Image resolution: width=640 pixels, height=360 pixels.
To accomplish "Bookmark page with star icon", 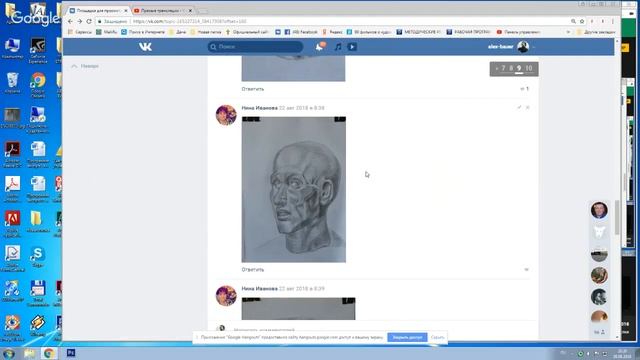I will [582, 21].
